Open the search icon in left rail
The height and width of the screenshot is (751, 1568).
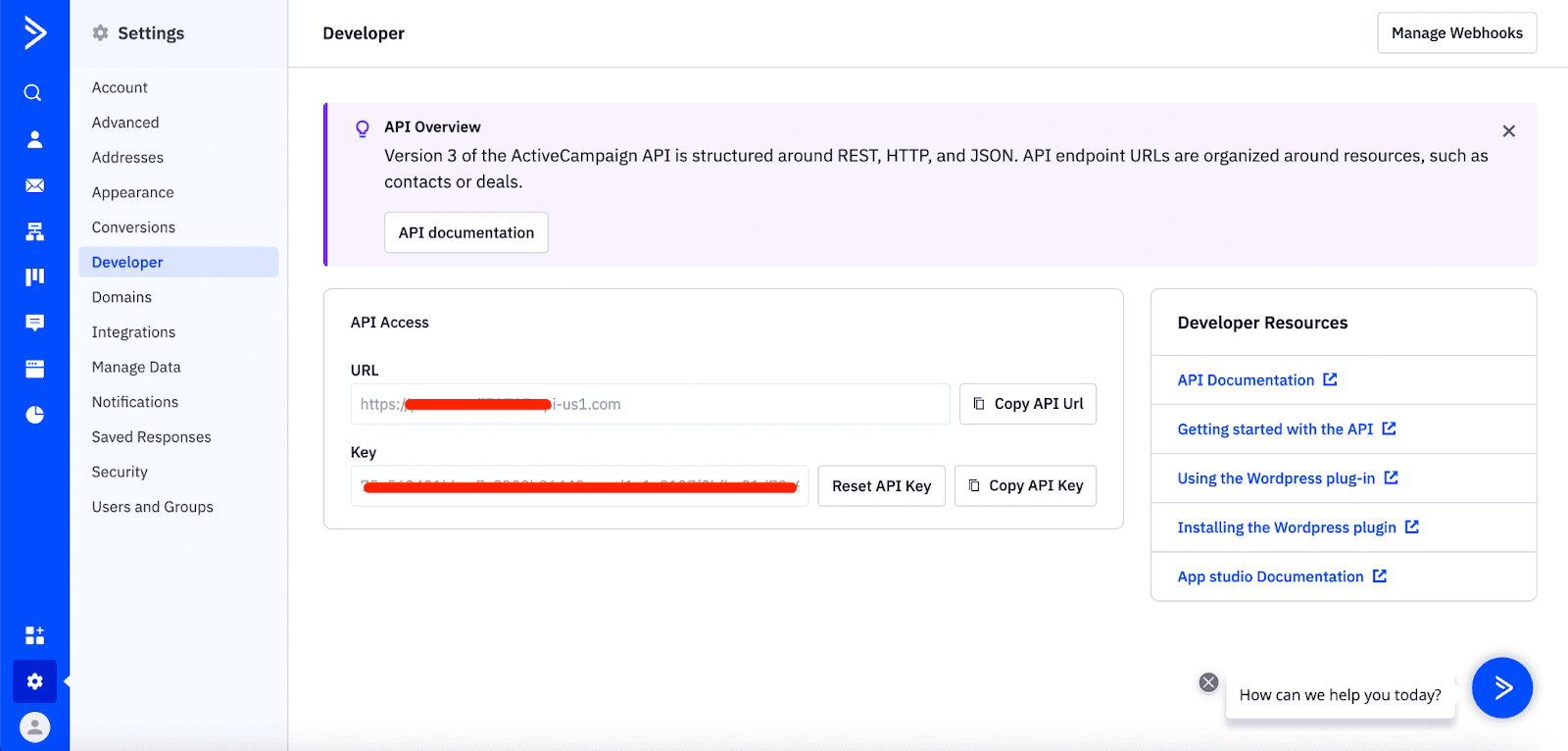33,93
